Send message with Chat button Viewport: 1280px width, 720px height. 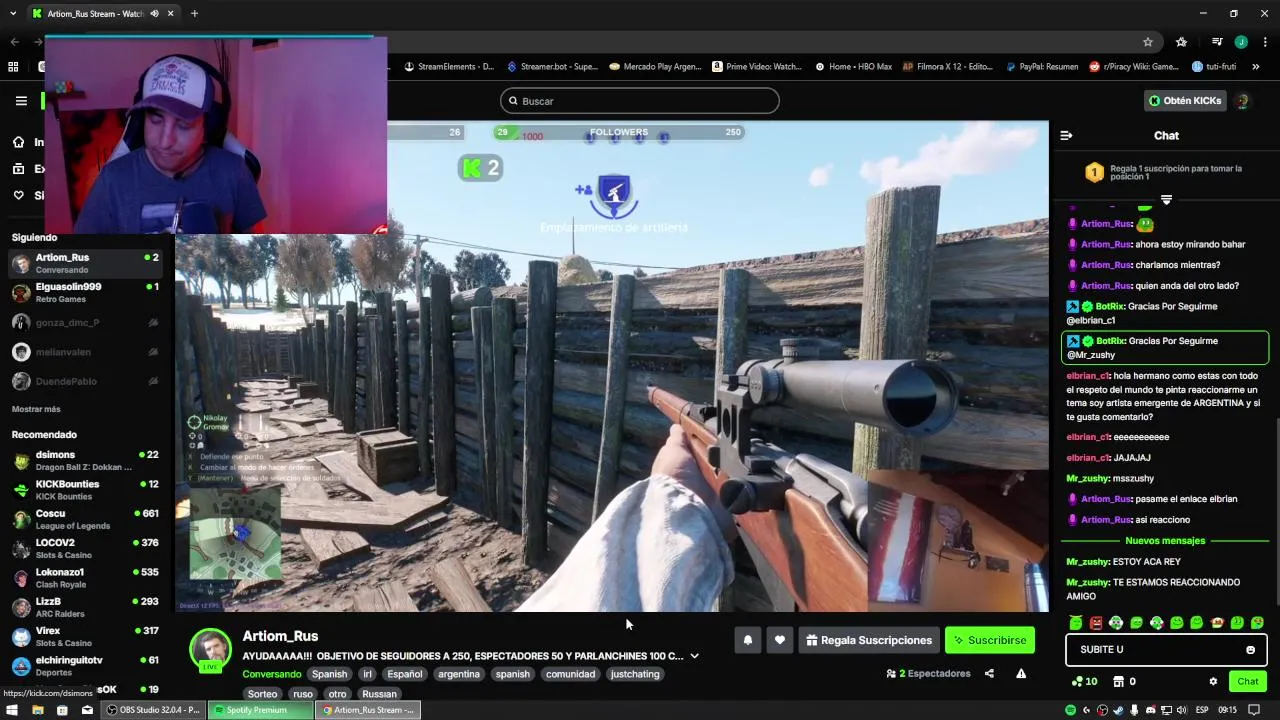(x=1248, y=682)
